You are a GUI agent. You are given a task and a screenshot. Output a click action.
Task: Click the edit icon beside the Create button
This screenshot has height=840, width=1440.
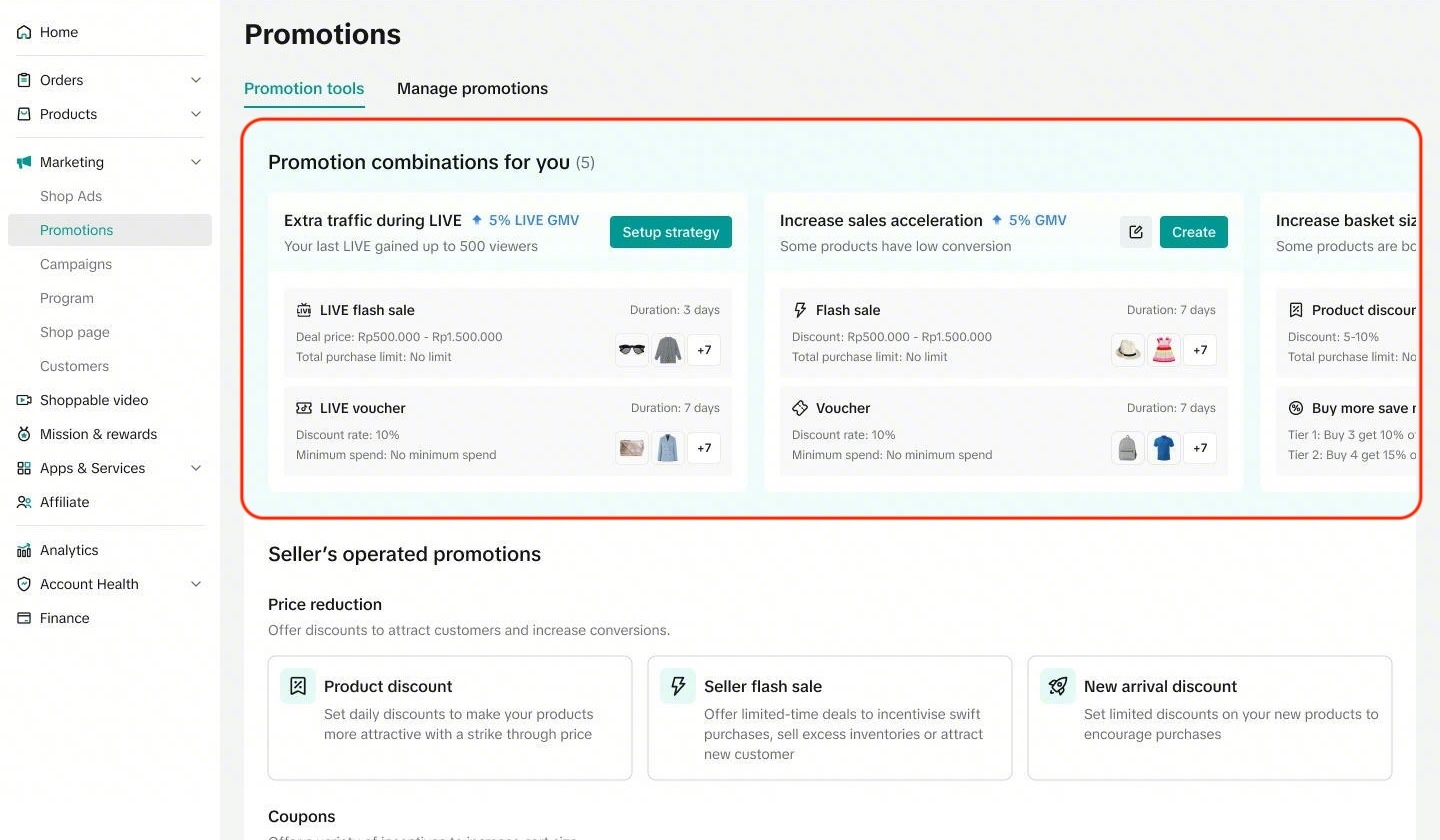point(1136,232)
